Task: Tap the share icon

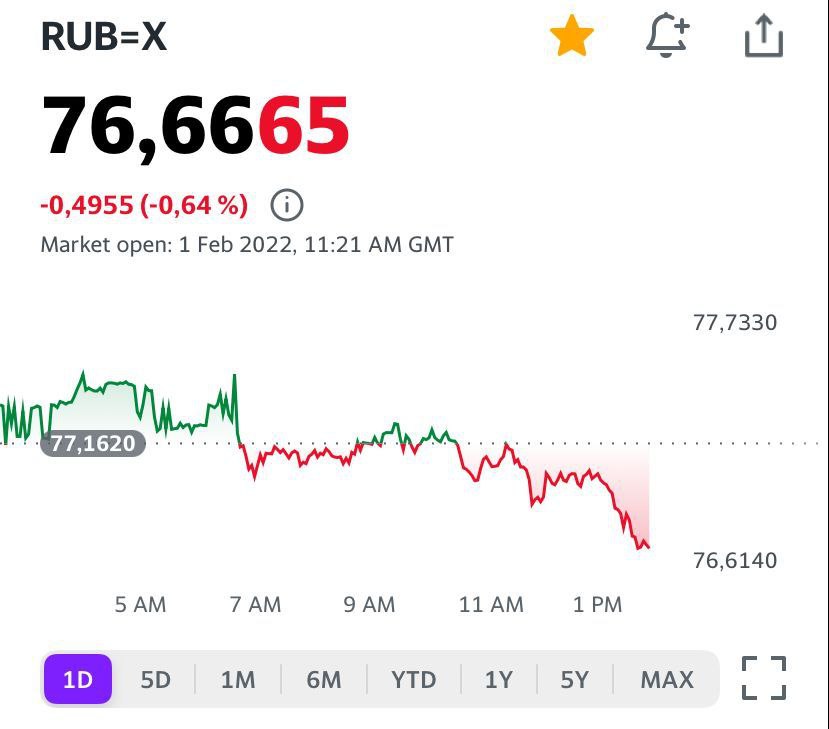Action: 764,37
